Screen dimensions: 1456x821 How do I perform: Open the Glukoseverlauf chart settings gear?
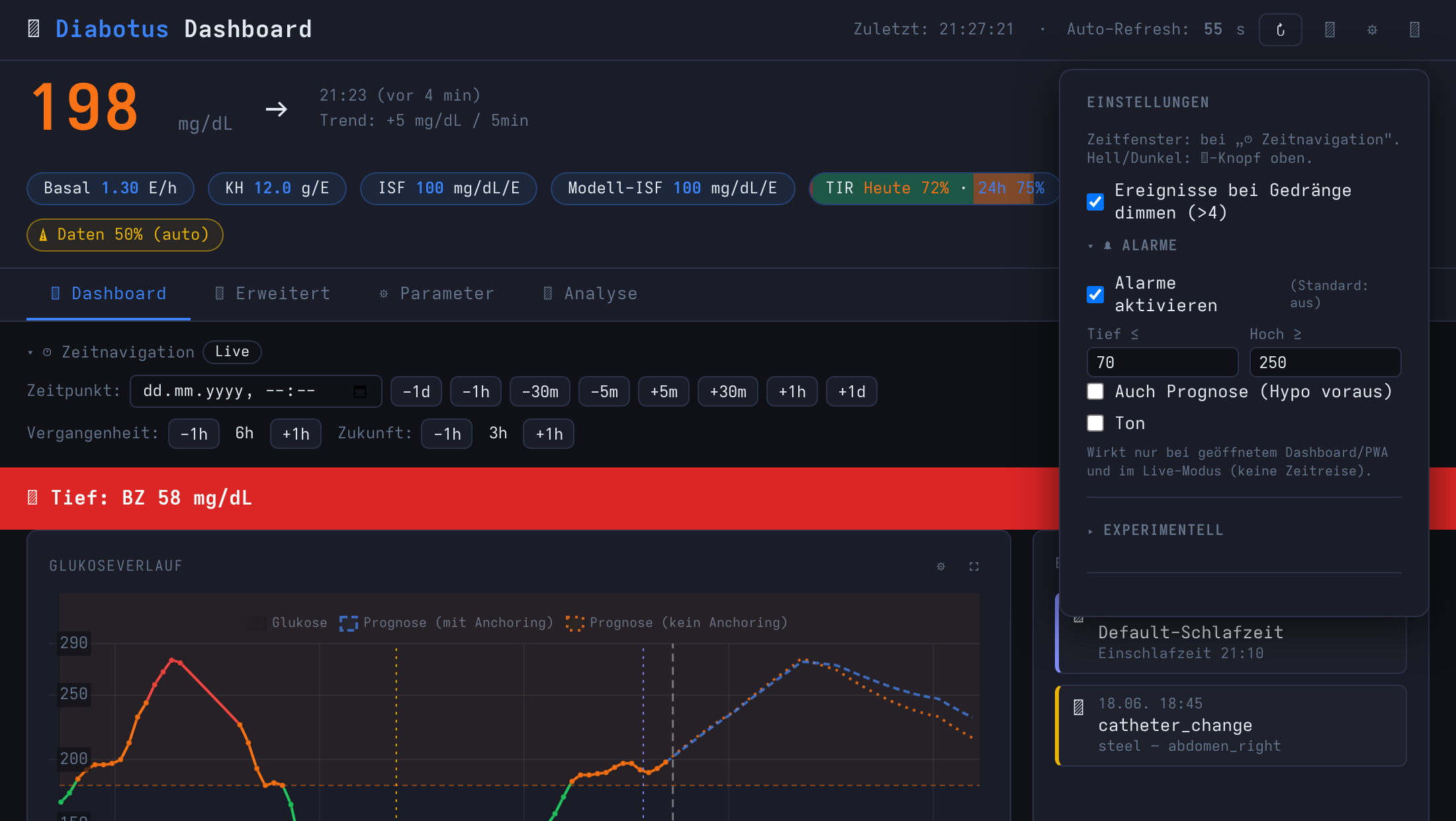[940, 566]
